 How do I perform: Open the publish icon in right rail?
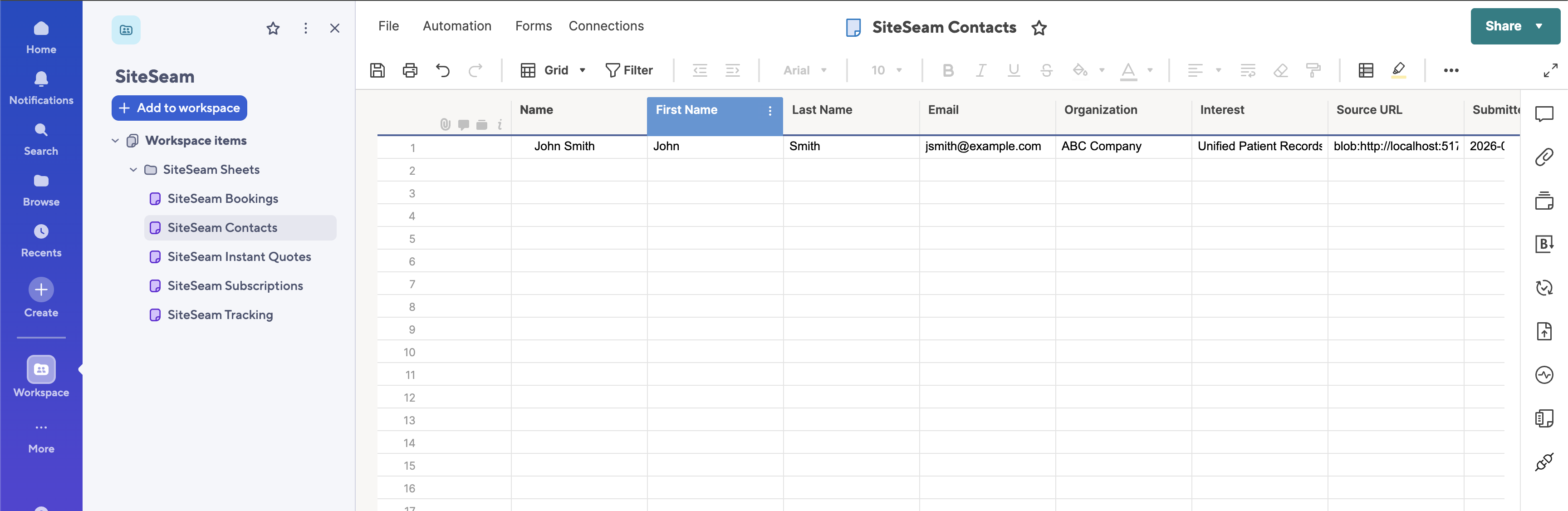click(1544, 331)
